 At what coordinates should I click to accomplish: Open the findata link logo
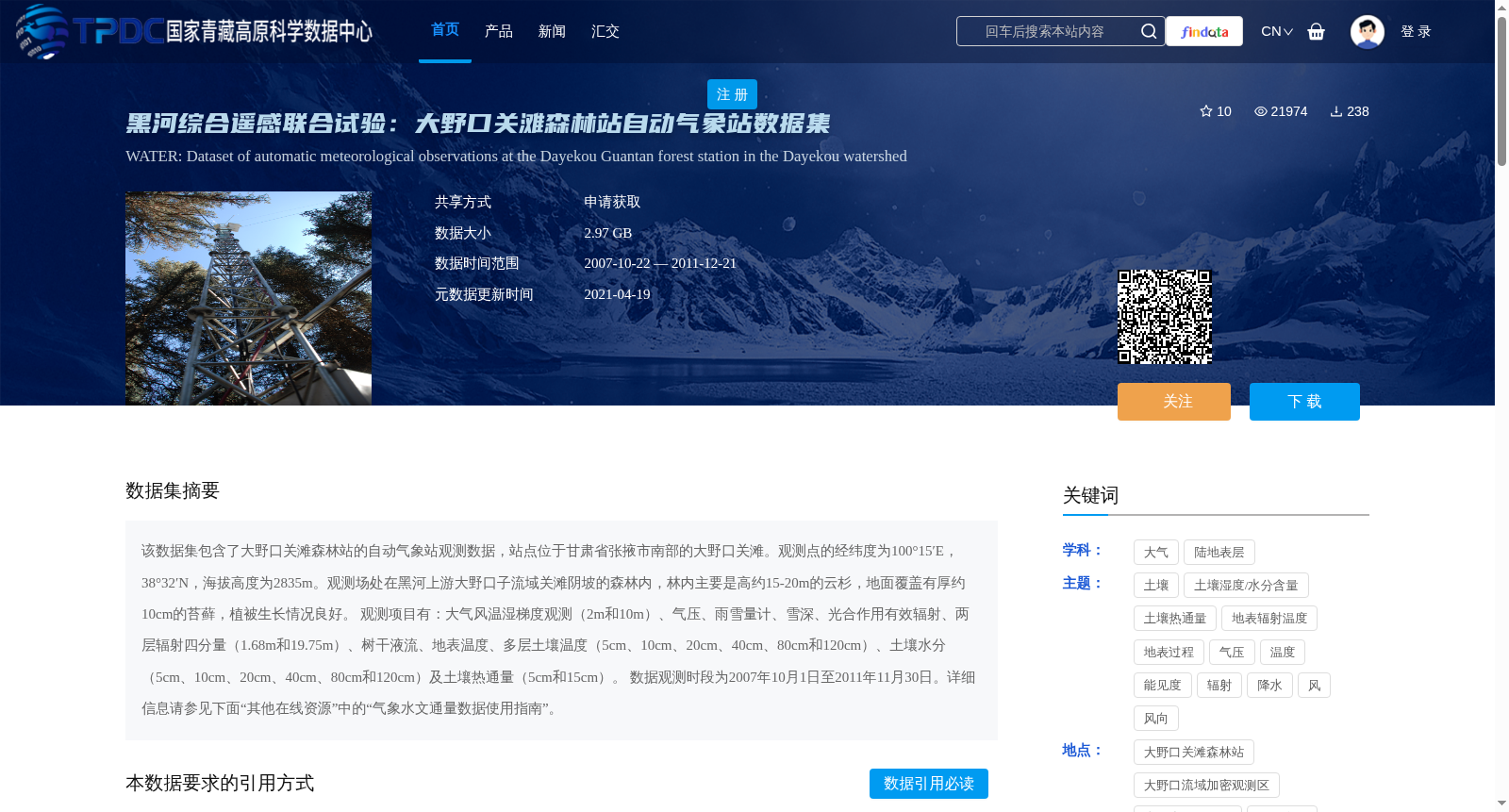point(1204,31)
